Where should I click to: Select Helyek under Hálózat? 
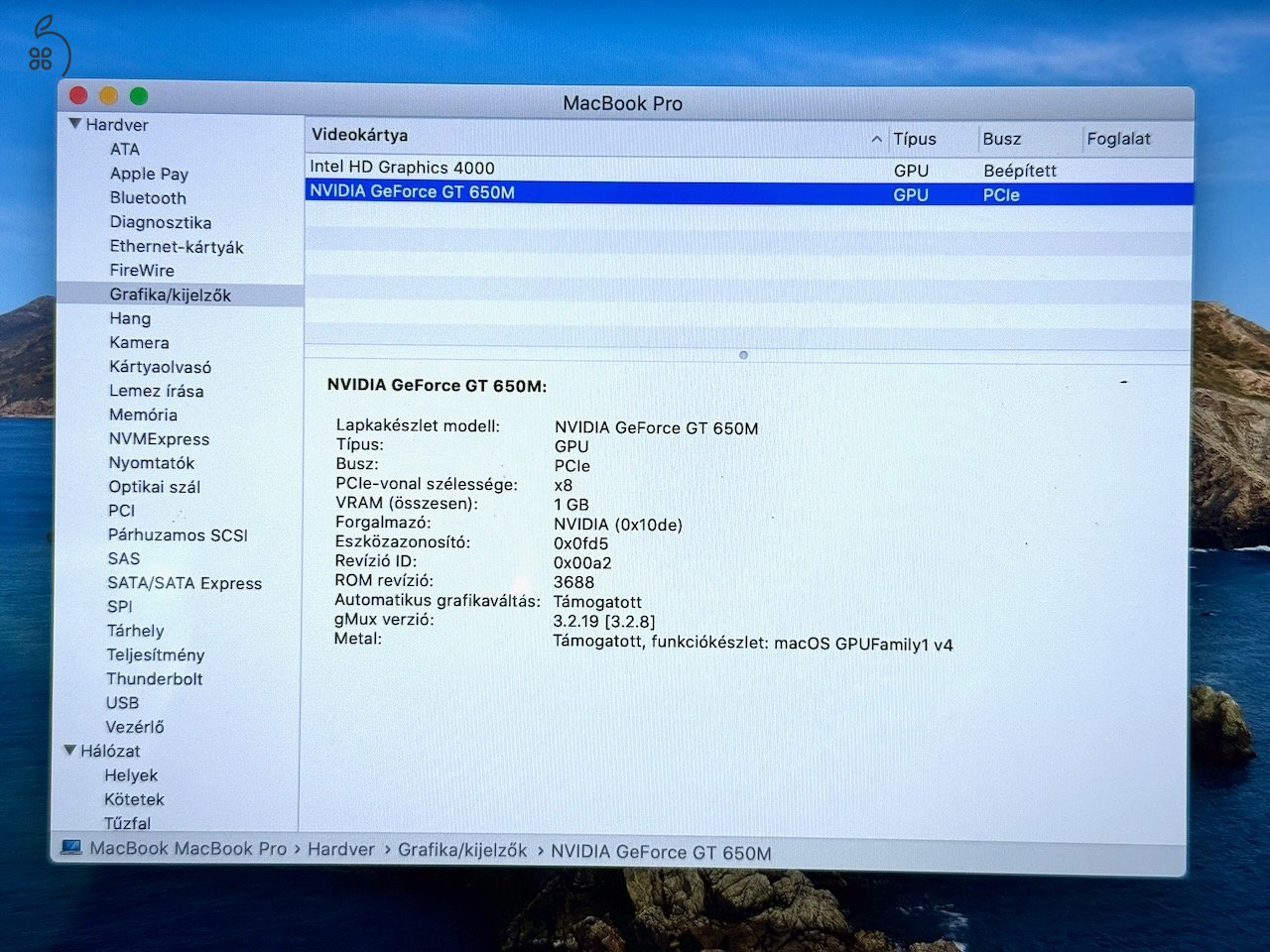coord(131,775)
